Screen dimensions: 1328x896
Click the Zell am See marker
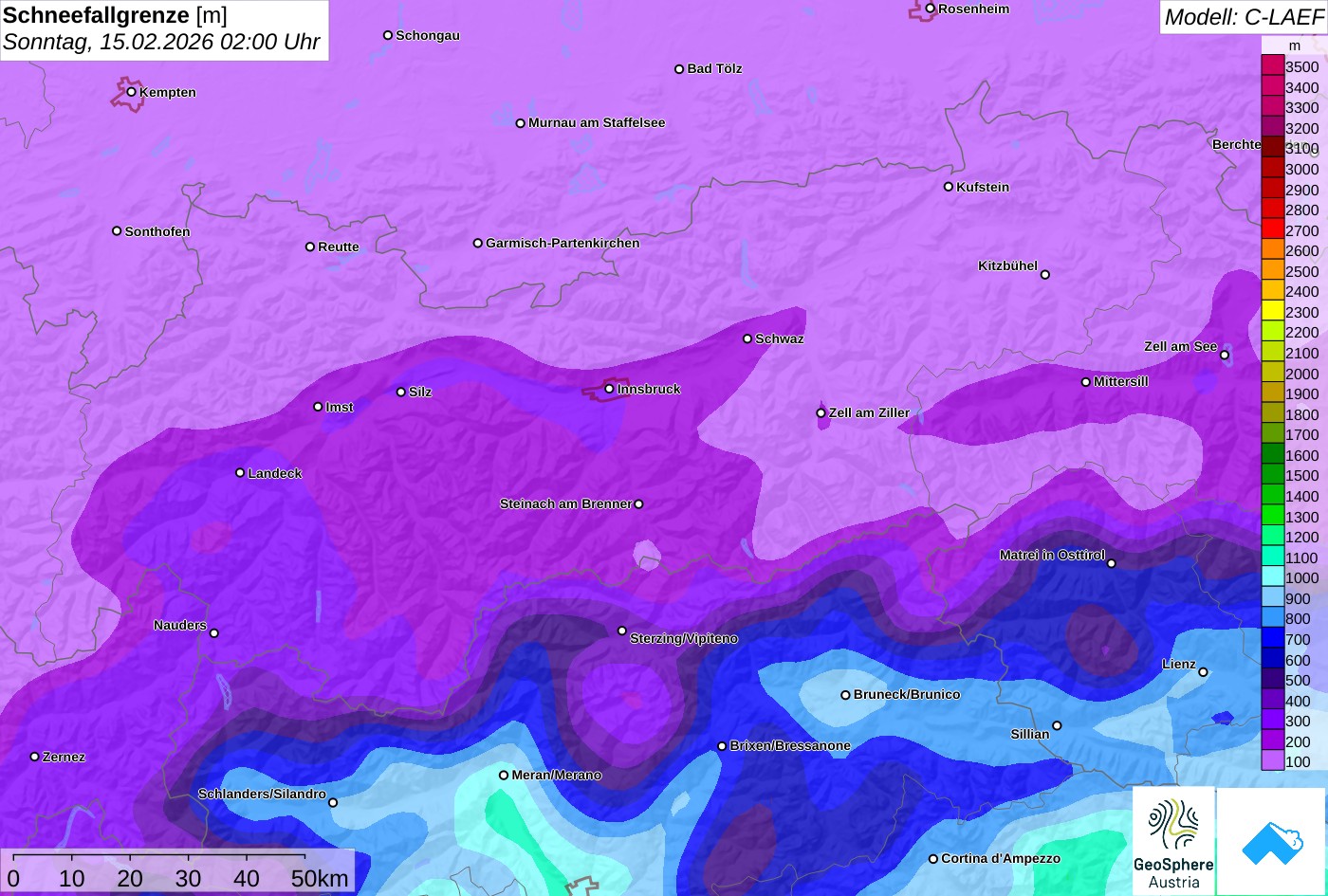pos(1225,356)
